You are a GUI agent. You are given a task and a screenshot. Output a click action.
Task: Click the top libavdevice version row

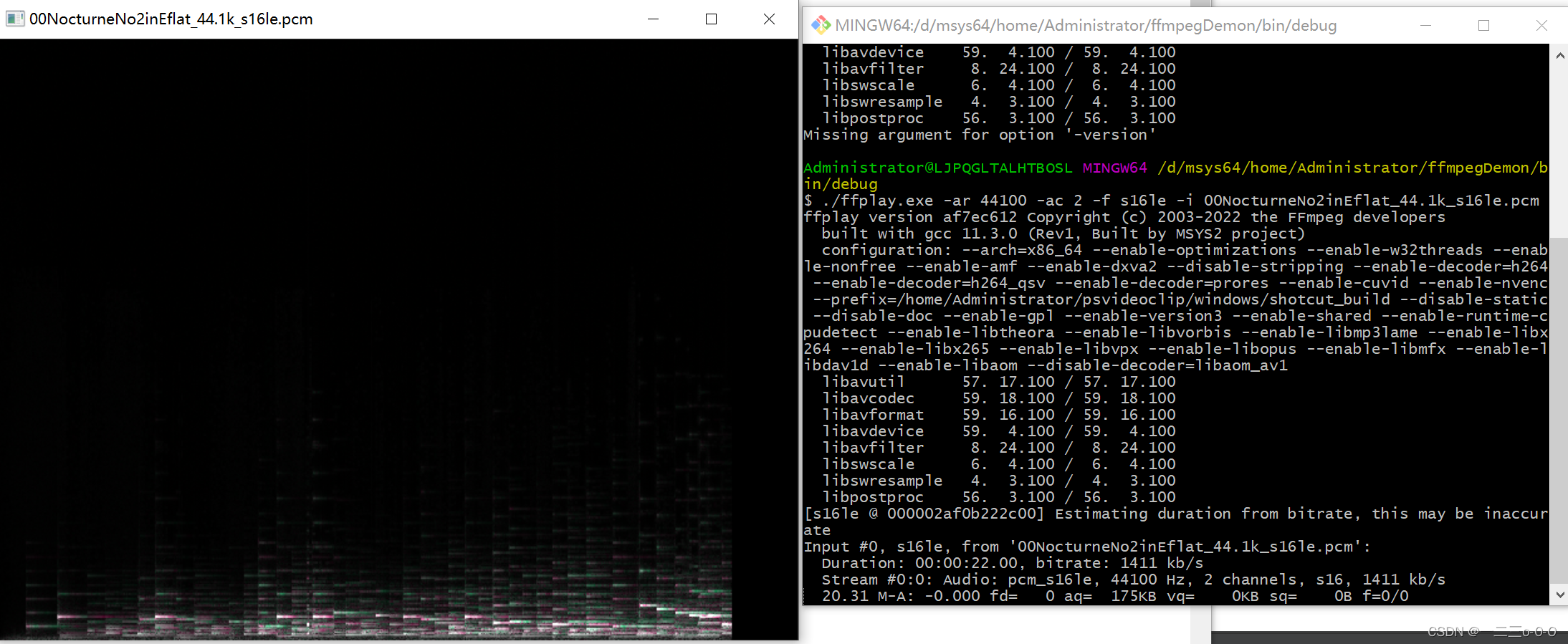coord(999,52)
